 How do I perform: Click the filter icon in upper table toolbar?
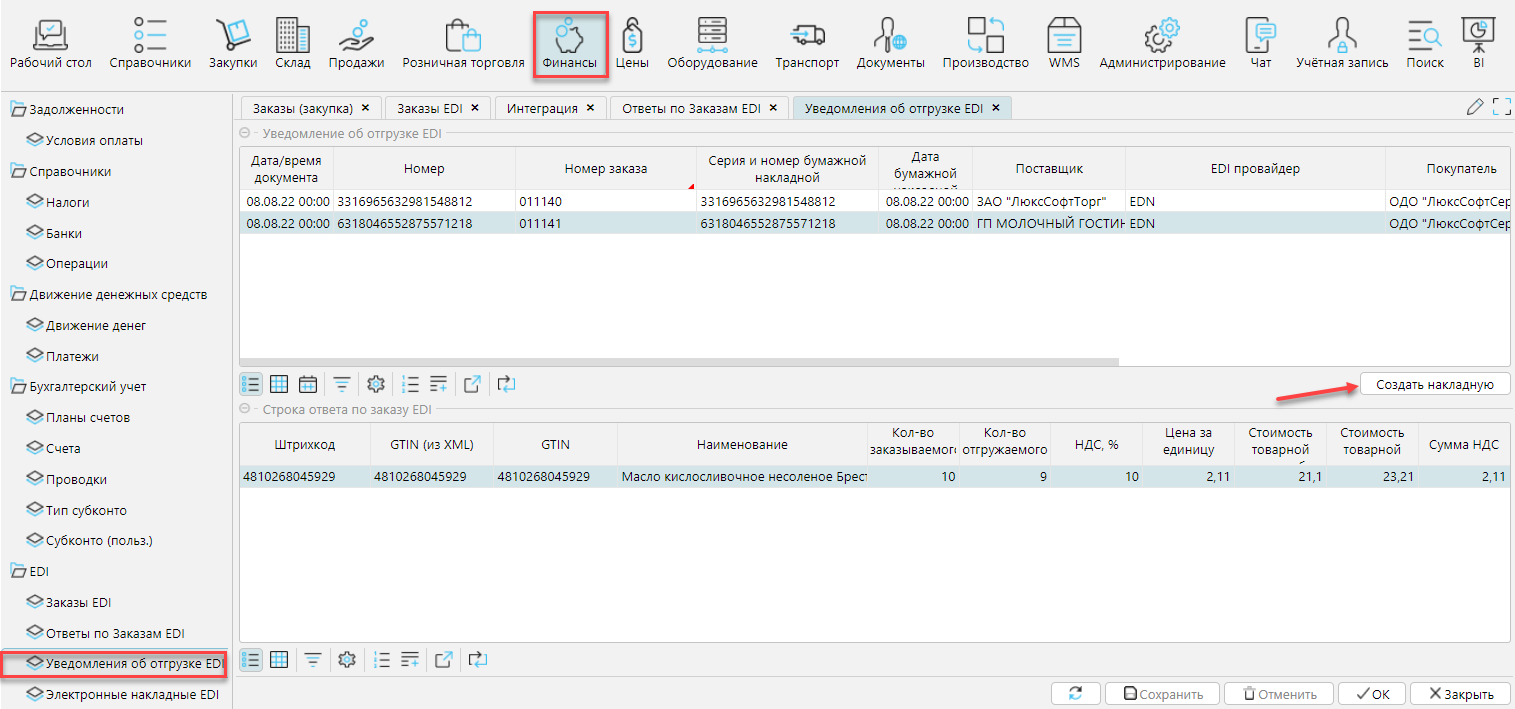click(x=342, y=384)
